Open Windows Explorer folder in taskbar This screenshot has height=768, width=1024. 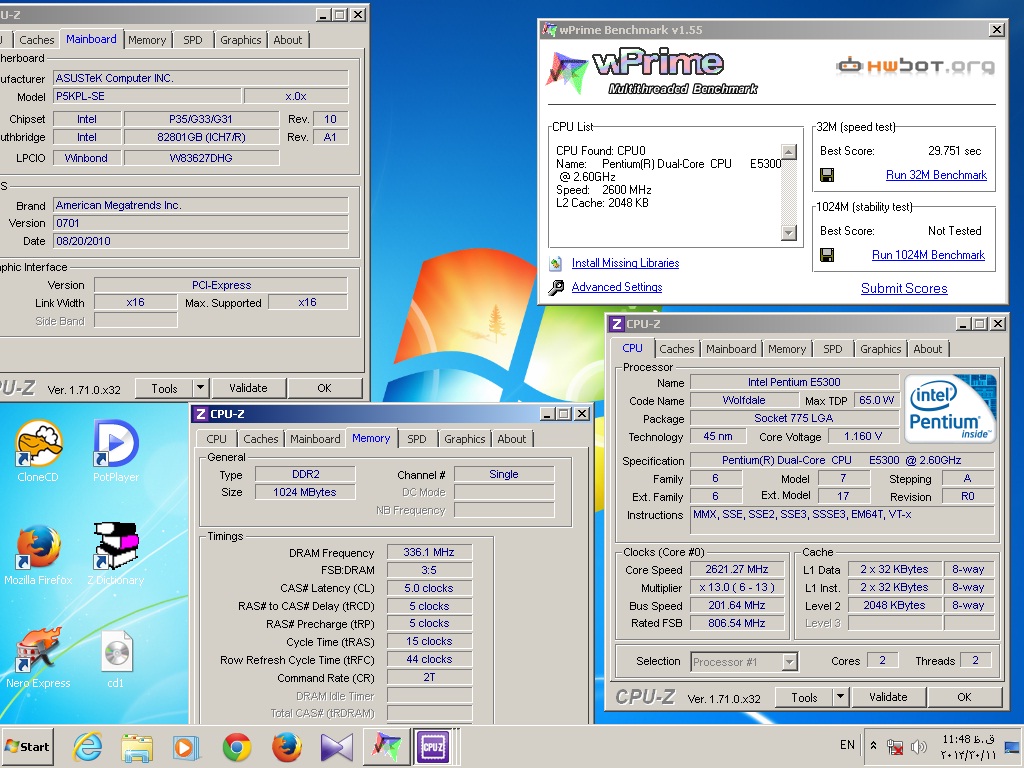(137, 746)
